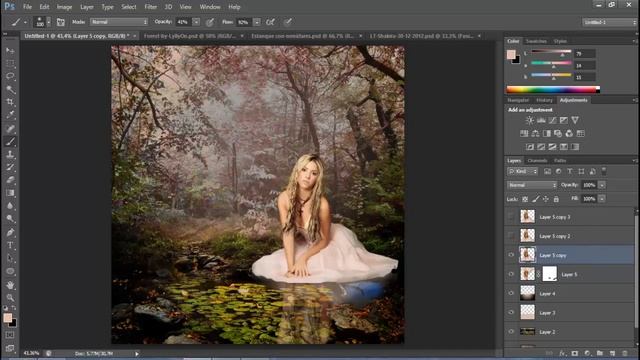Select the Crop tool
640x360 pixels.
[x=10, y=102]
